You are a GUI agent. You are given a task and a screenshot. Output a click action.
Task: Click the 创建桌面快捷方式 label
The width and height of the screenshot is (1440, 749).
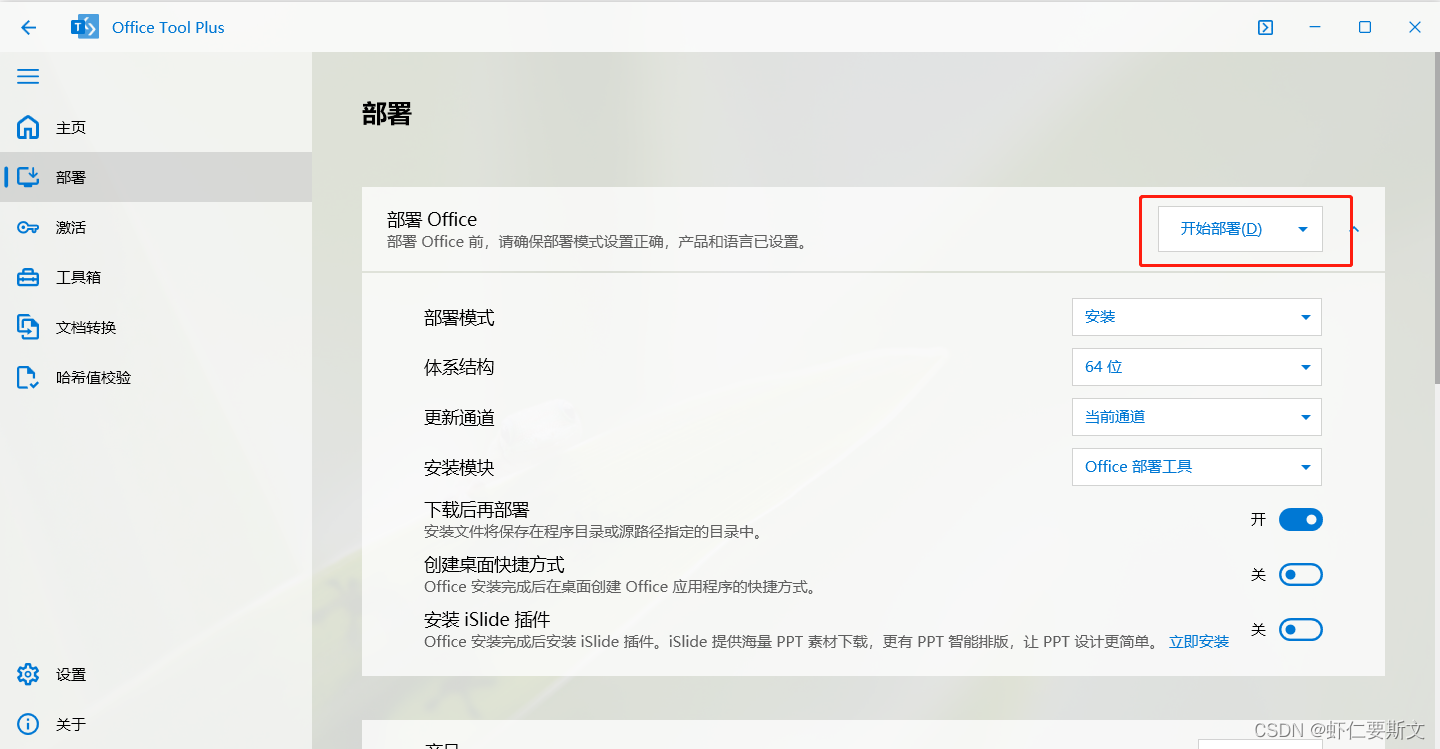point(494,566)
